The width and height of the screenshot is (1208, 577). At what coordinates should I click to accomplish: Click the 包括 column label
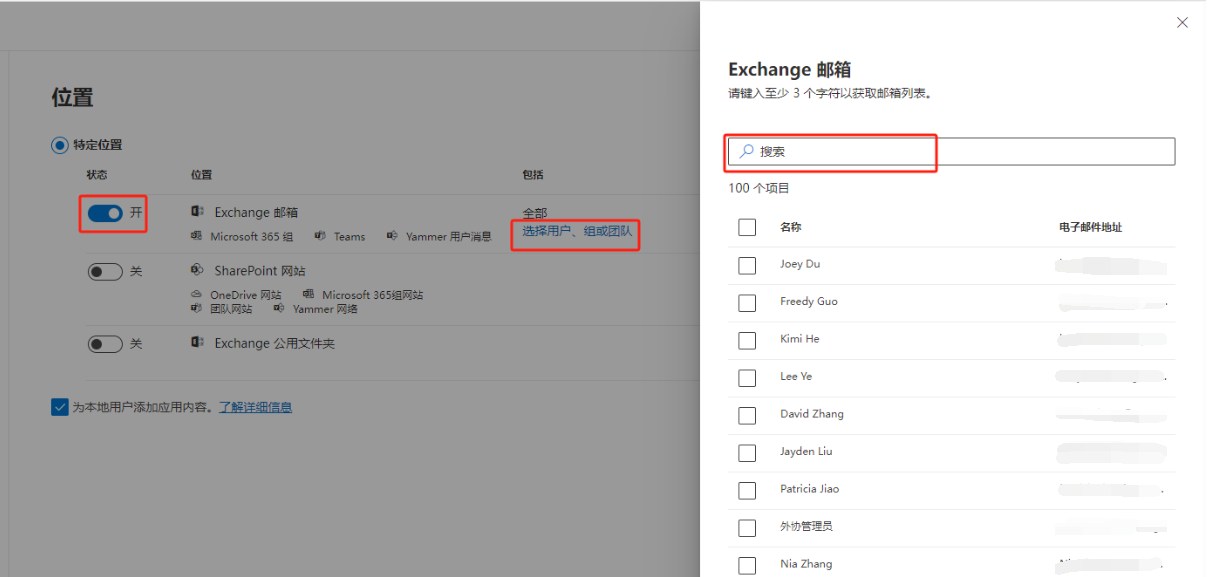pyautogui.click(x=533, y=175)
